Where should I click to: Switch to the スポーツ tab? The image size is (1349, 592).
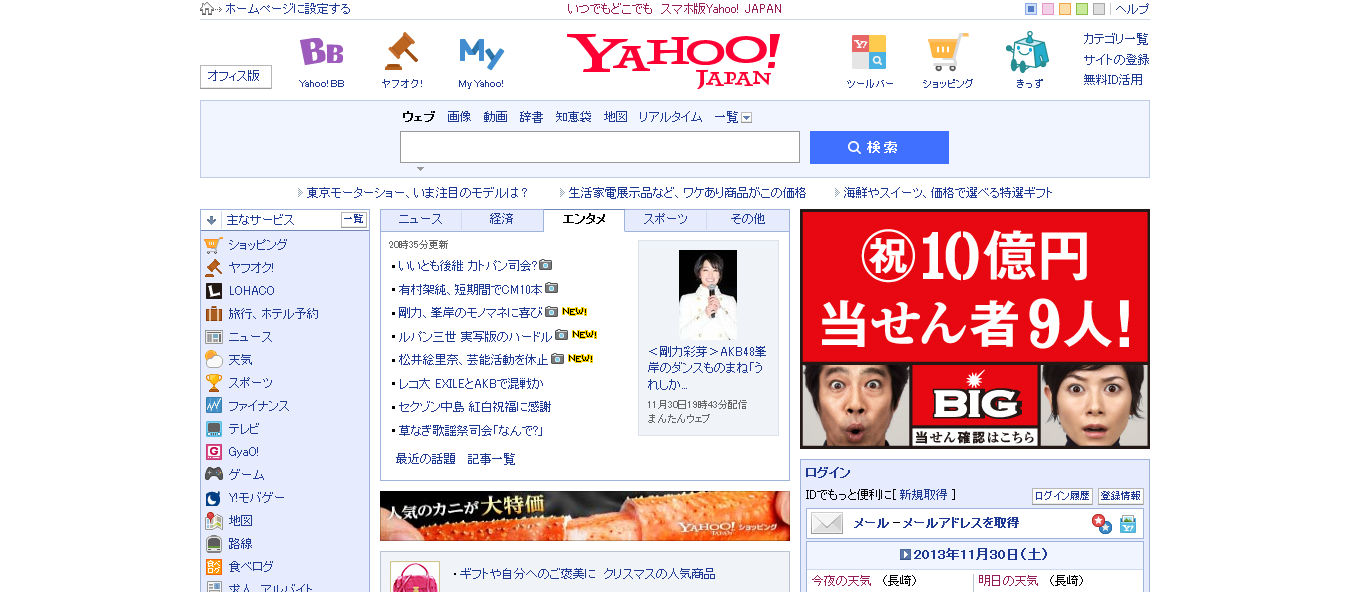point(665,220)
